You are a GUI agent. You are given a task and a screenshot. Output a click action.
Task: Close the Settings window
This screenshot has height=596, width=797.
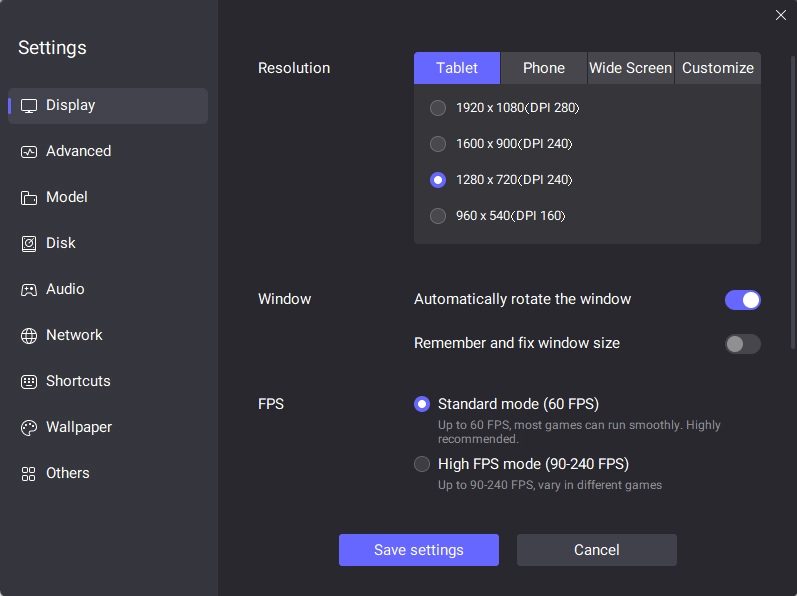[x=781, y=15]
